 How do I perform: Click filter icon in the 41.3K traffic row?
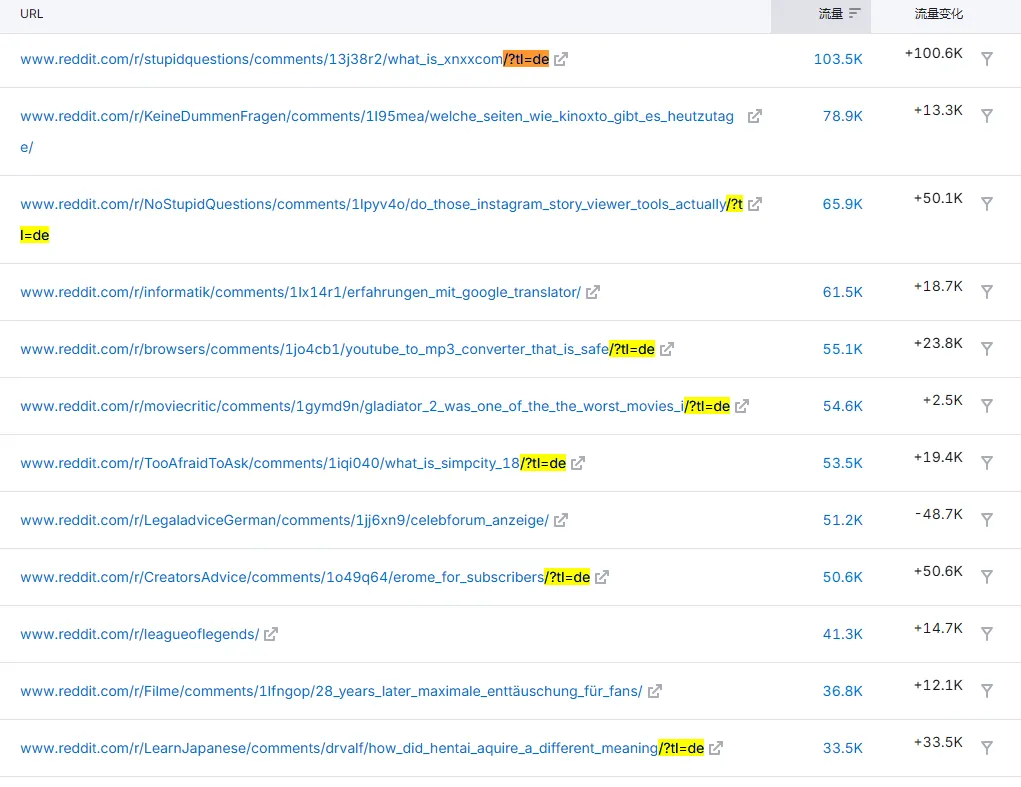(987, 633)
